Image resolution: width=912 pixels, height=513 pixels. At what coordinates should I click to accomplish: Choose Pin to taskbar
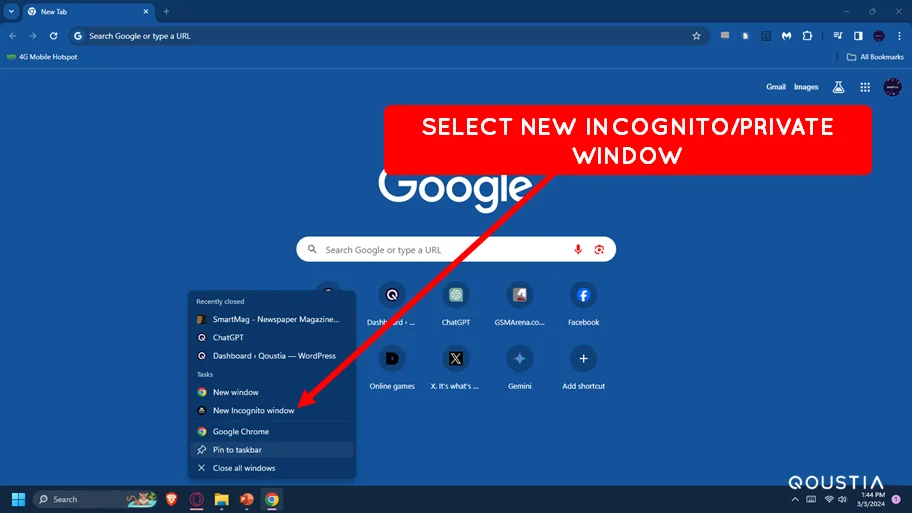(x=272, y=450)
